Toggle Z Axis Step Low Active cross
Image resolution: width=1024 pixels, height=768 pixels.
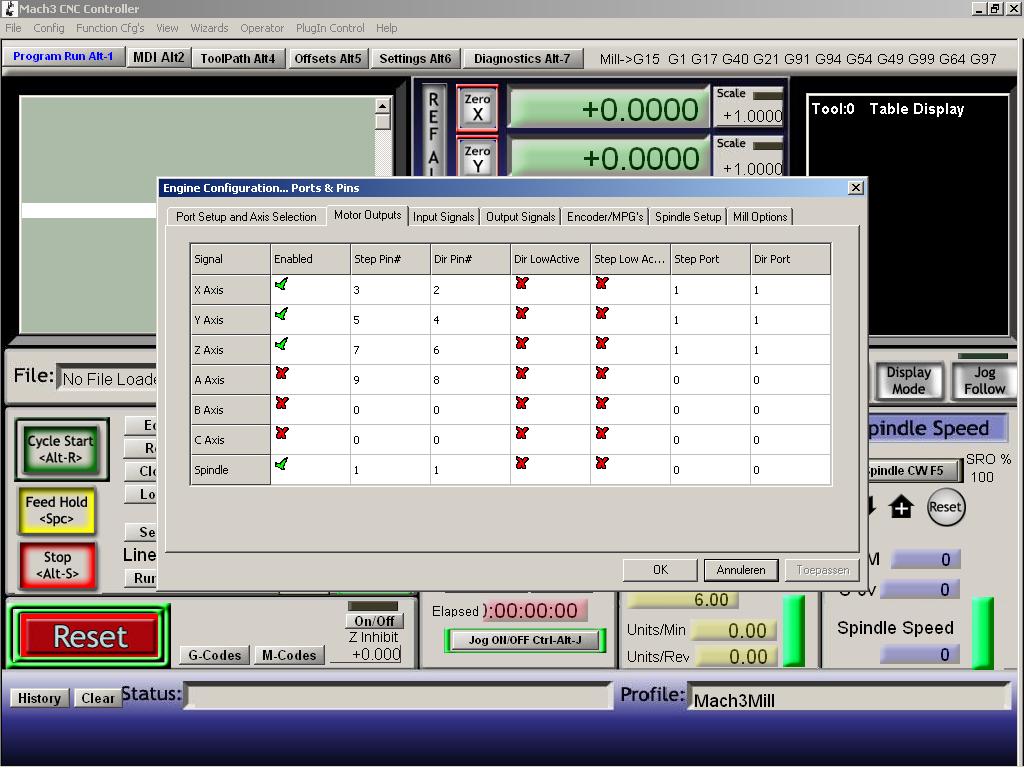click(x=601, y=344)
